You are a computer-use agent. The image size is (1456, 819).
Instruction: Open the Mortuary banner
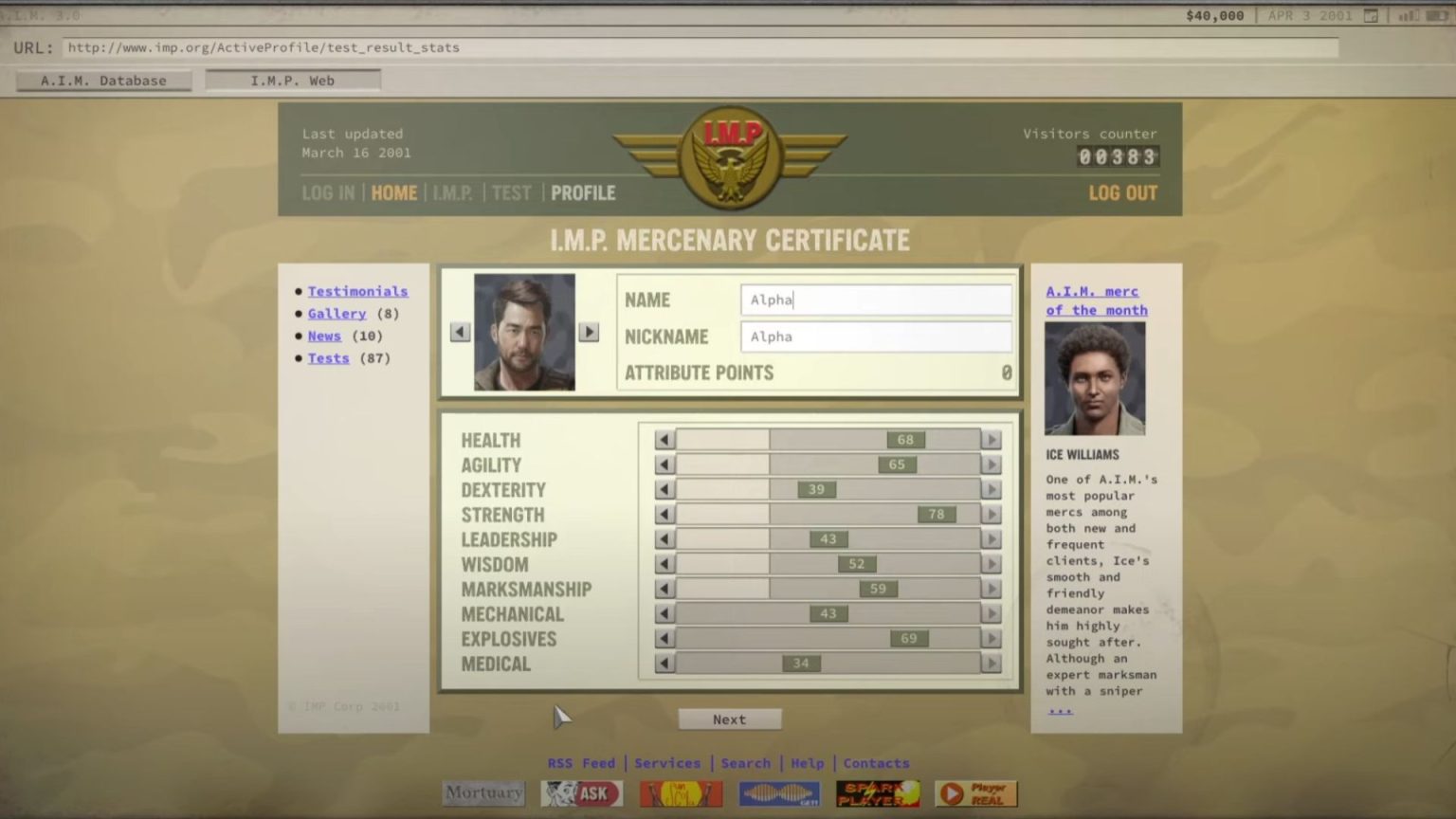click(483, 792)
